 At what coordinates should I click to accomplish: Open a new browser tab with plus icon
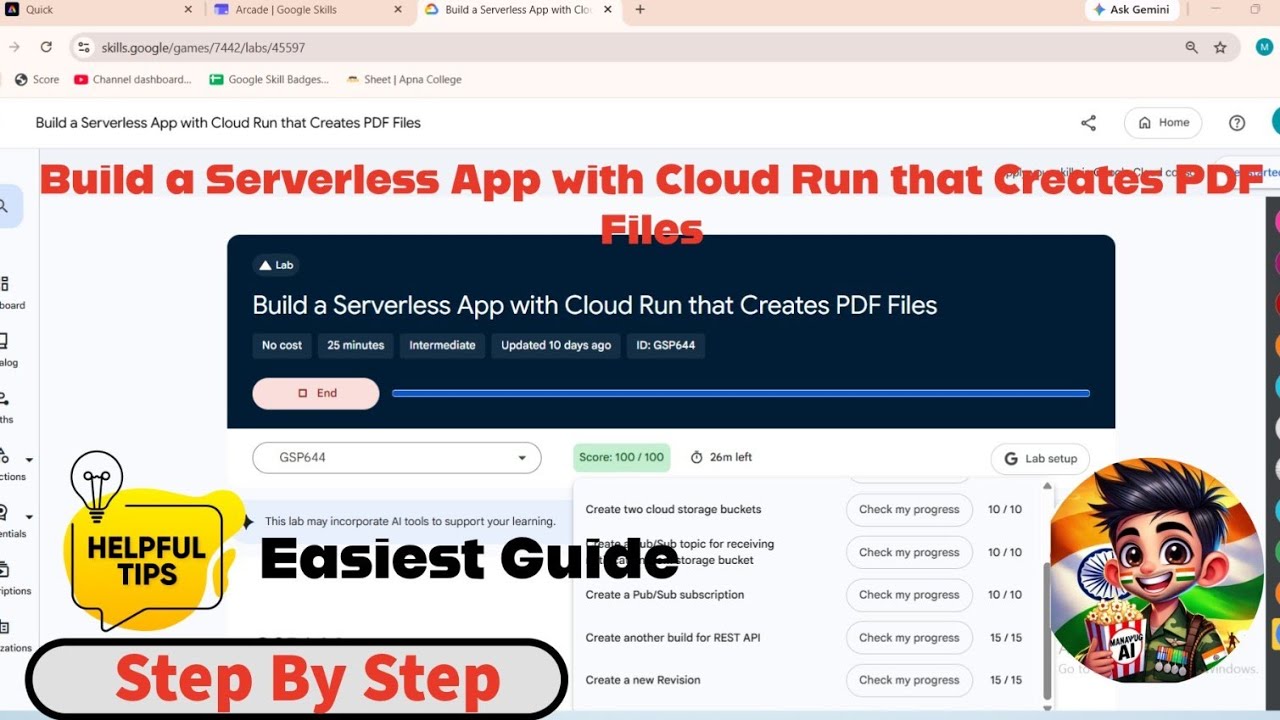(640, 10)
